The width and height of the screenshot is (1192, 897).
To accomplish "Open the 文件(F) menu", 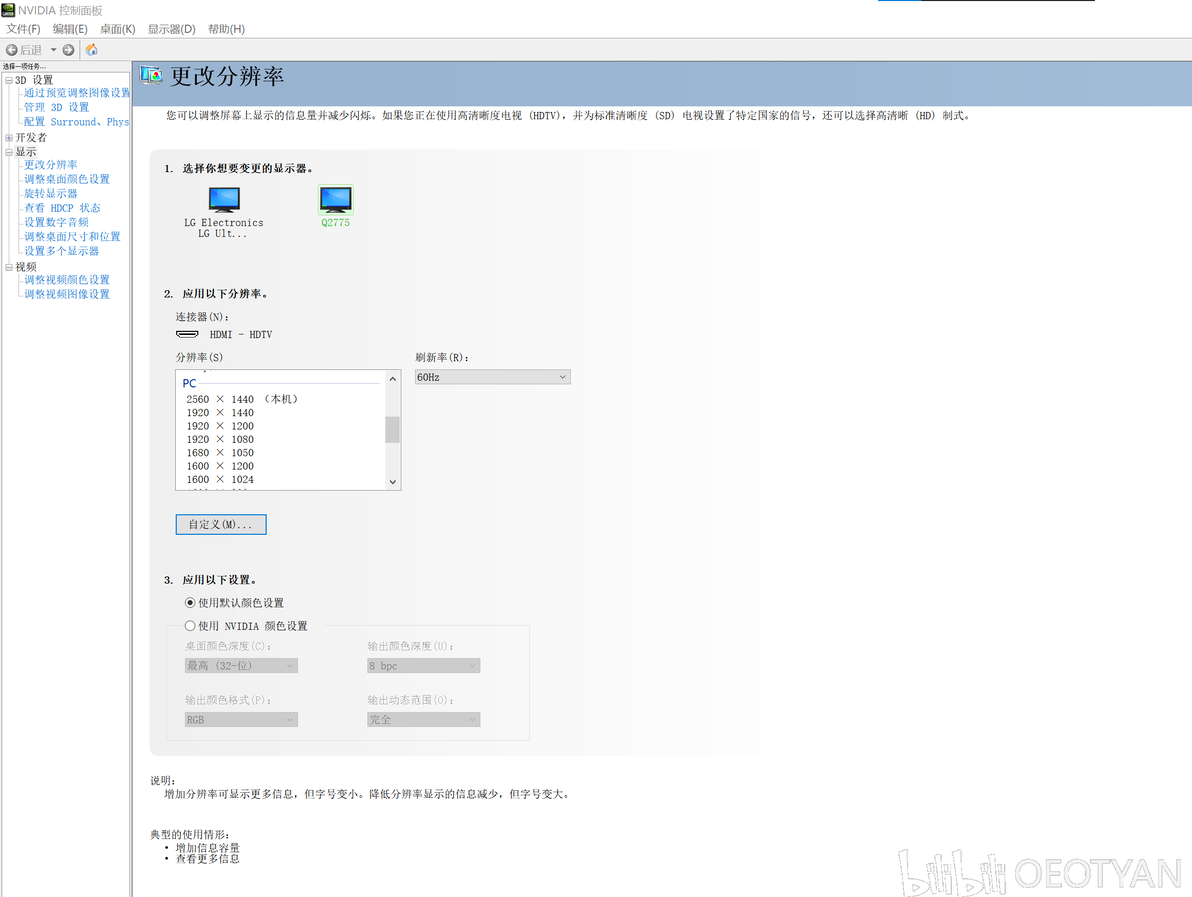I will click(x=24, y=29).
